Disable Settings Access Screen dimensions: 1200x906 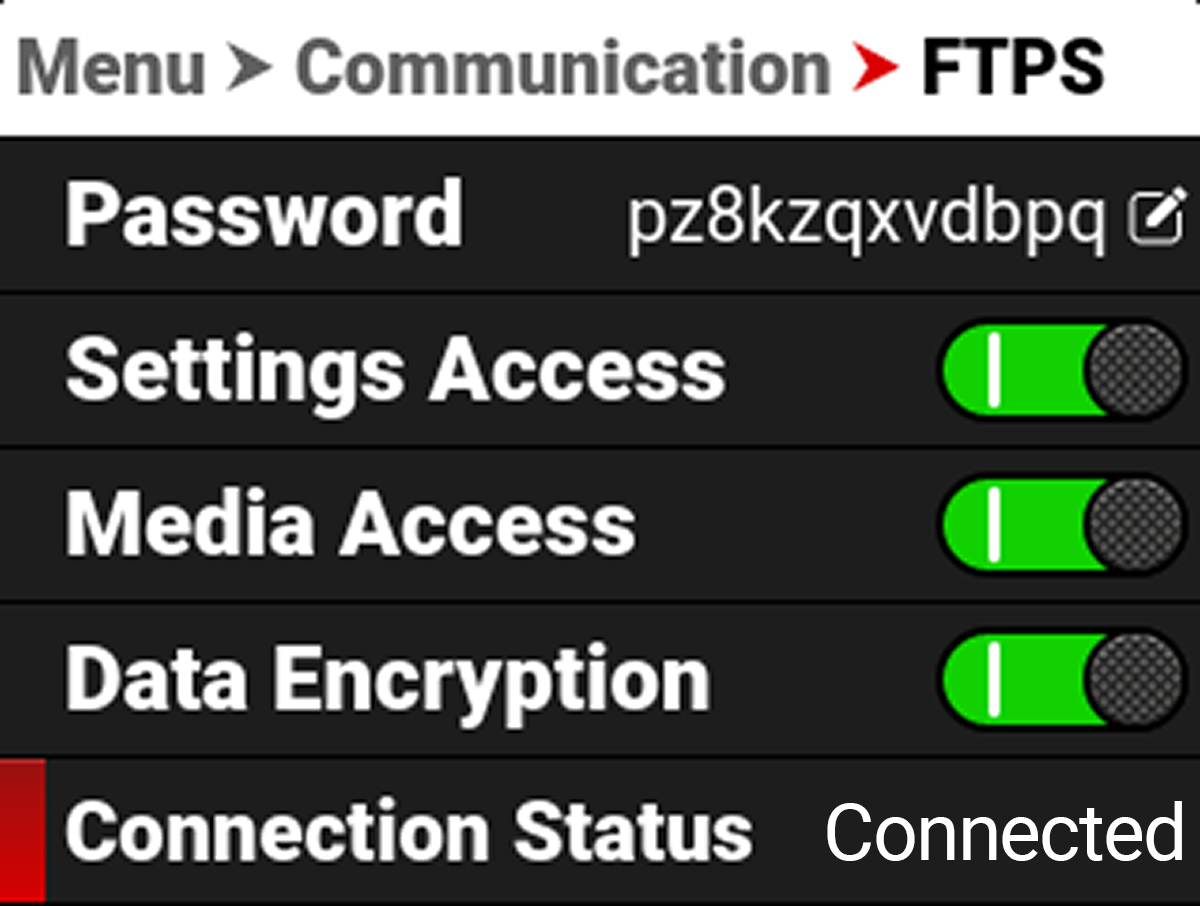(x=1060, y=368)
